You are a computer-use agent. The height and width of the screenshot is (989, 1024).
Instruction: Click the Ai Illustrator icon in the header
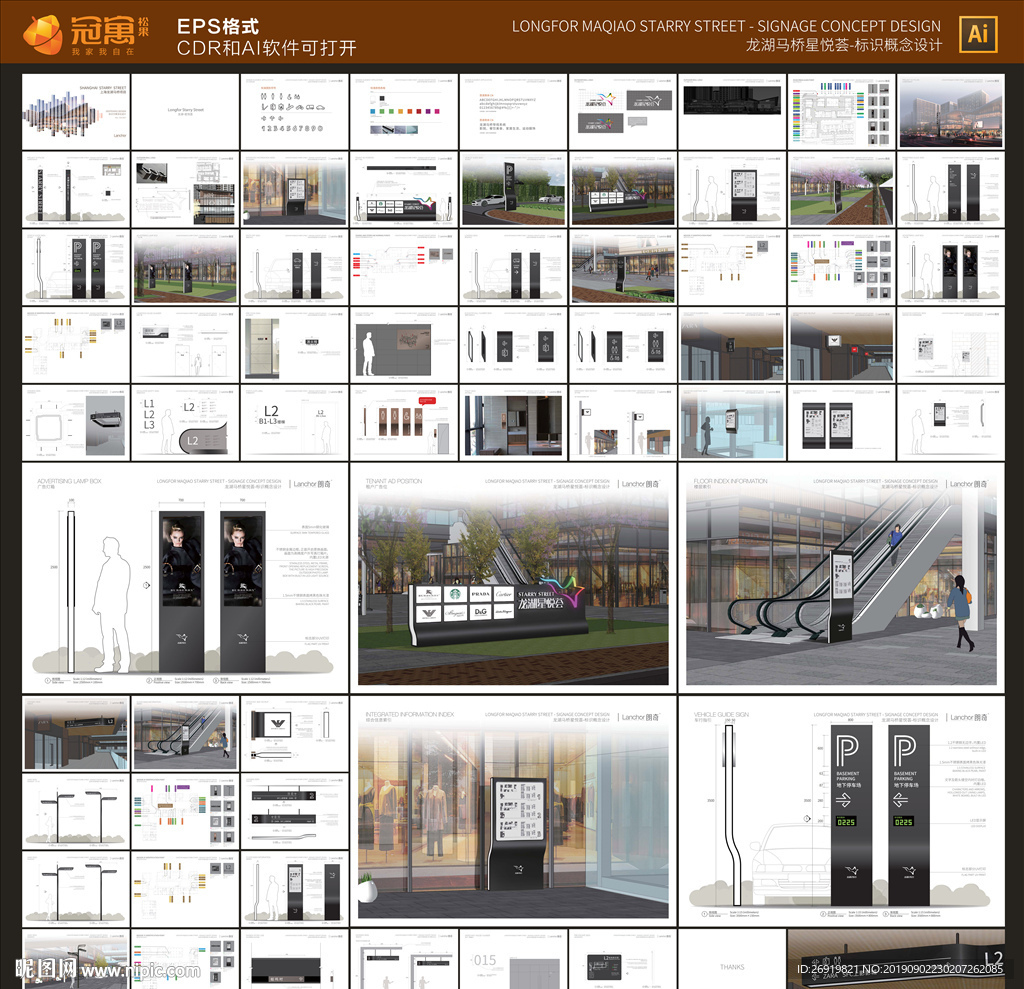point(978,34)
